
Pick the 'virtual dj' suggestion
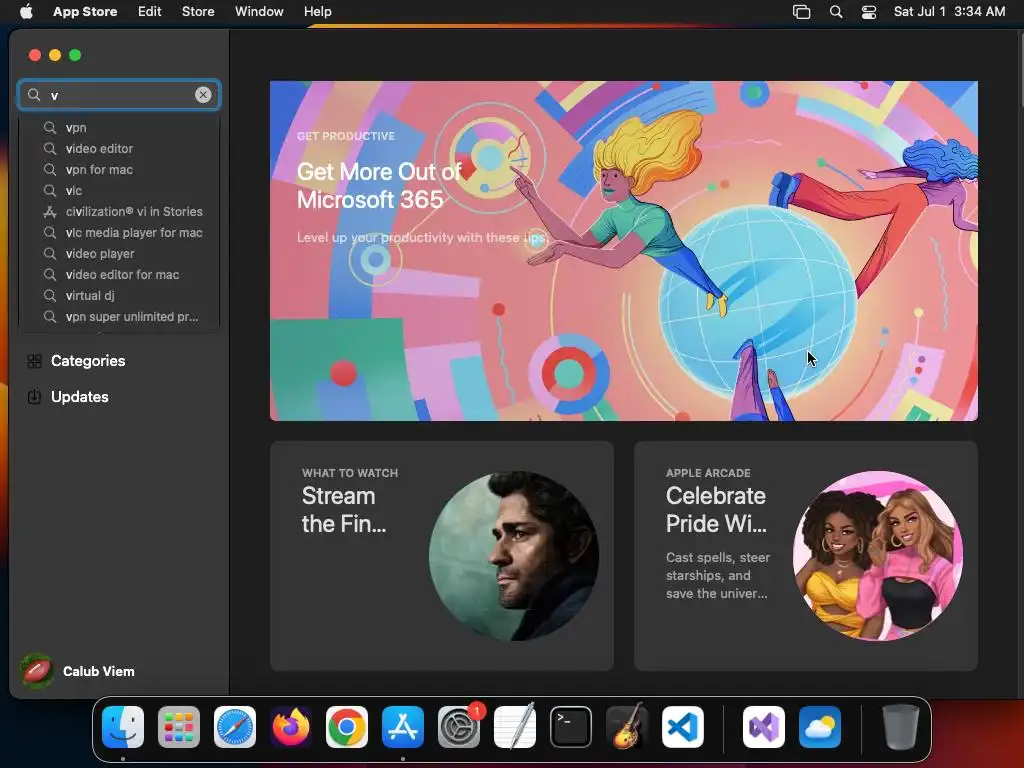[x=119, y=295]
